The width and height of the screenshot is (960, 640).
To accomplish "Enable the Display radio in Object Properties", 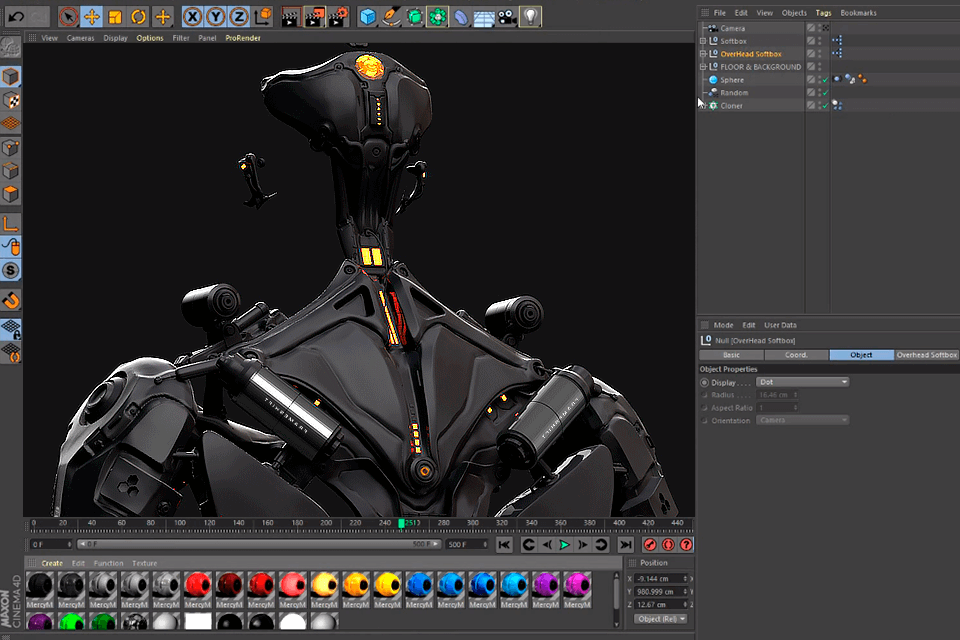I will coord(706,382).
